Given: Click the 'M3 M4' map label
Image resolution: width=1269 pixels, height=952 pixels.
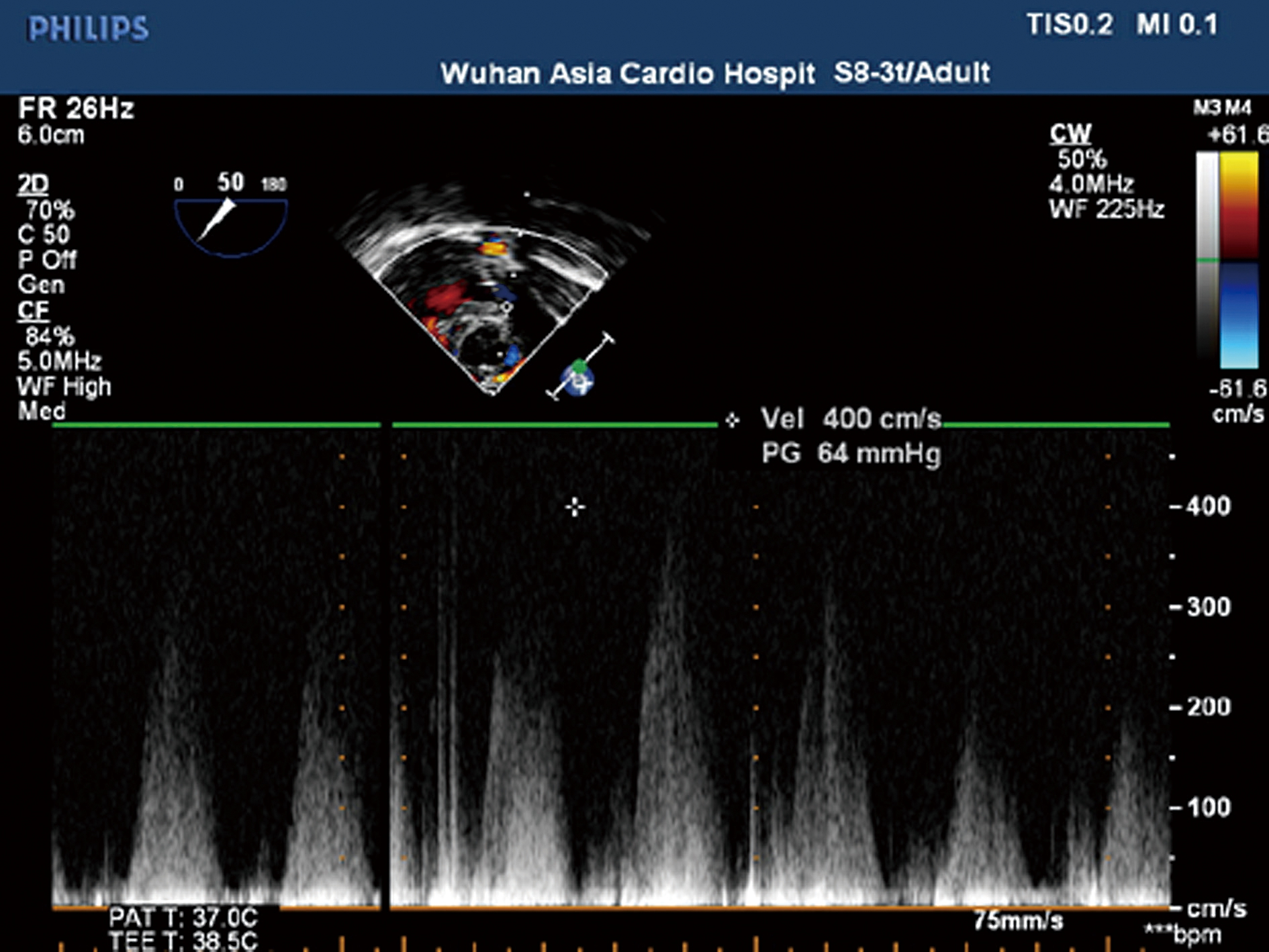Looking at the screenshot, I should [x=1223, y=107].
